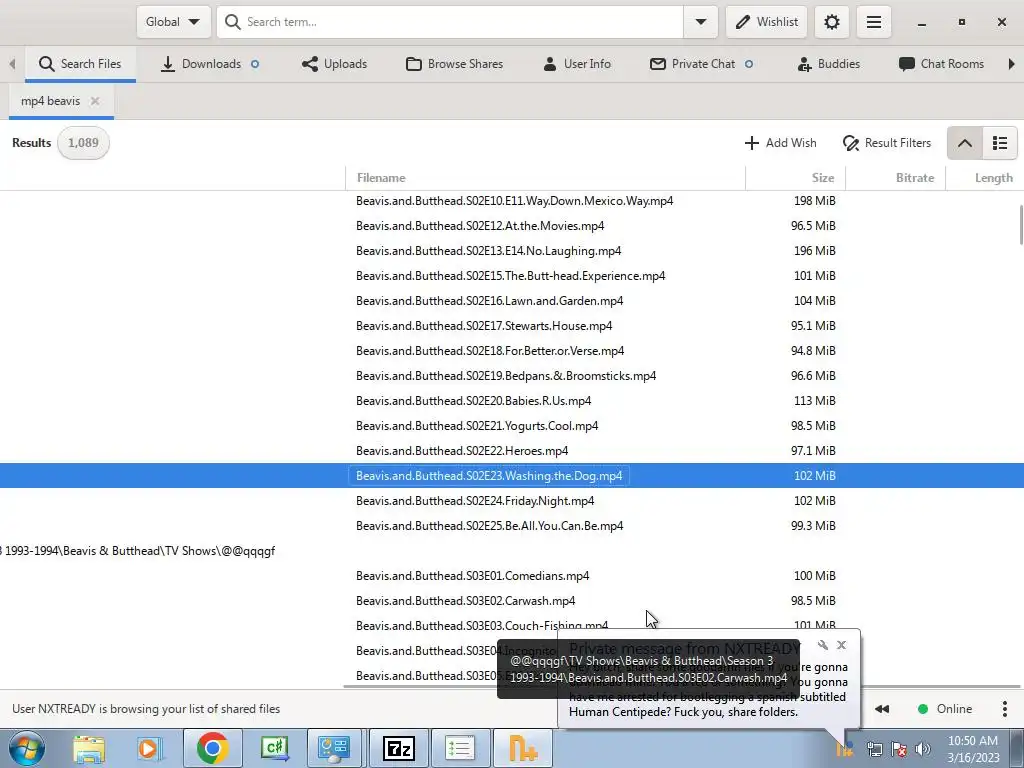The image size is (1024, 768).
Task: Sort by Filename column header
Action: 545,178
